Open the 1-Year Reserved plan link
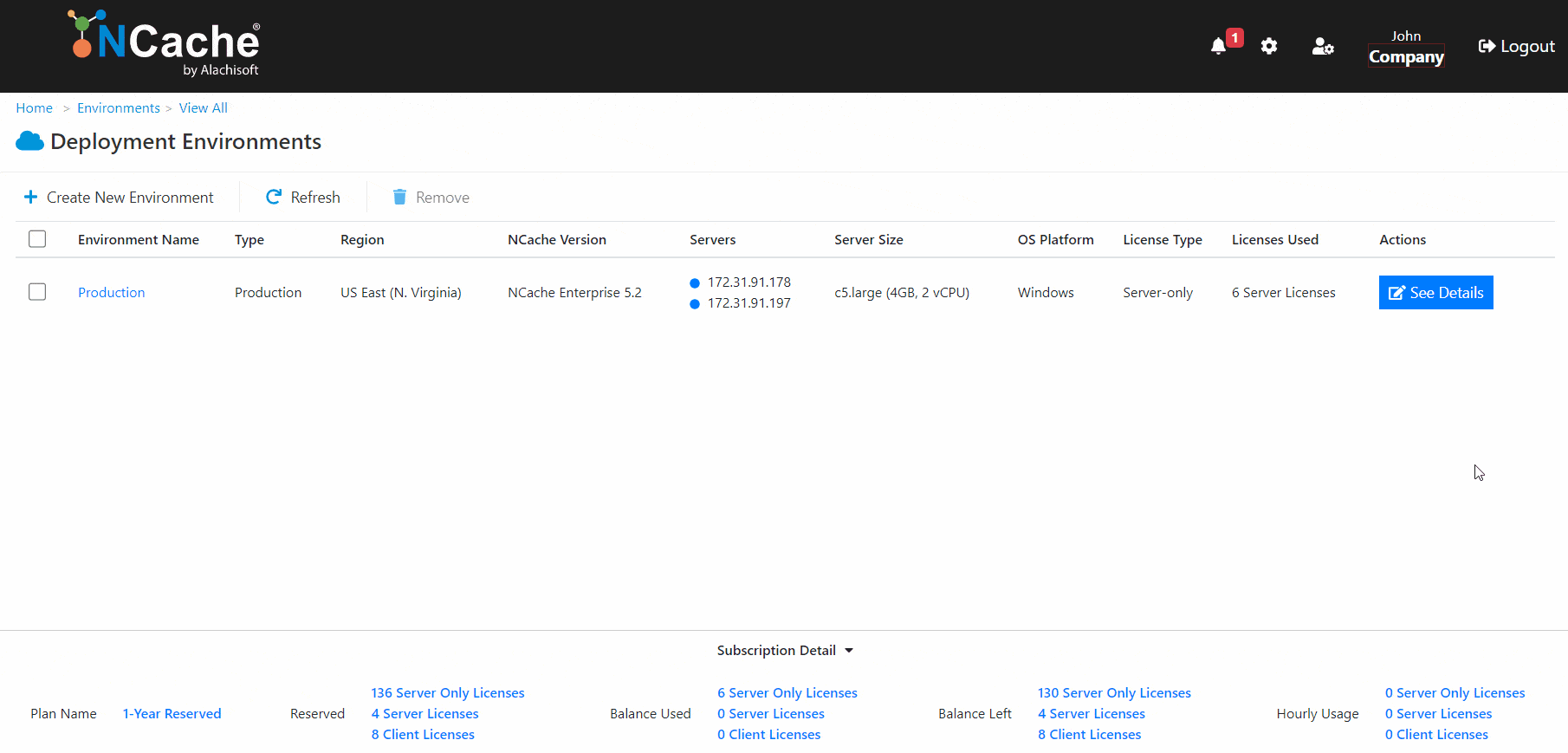1568x753 pixels. click(172, 714)
